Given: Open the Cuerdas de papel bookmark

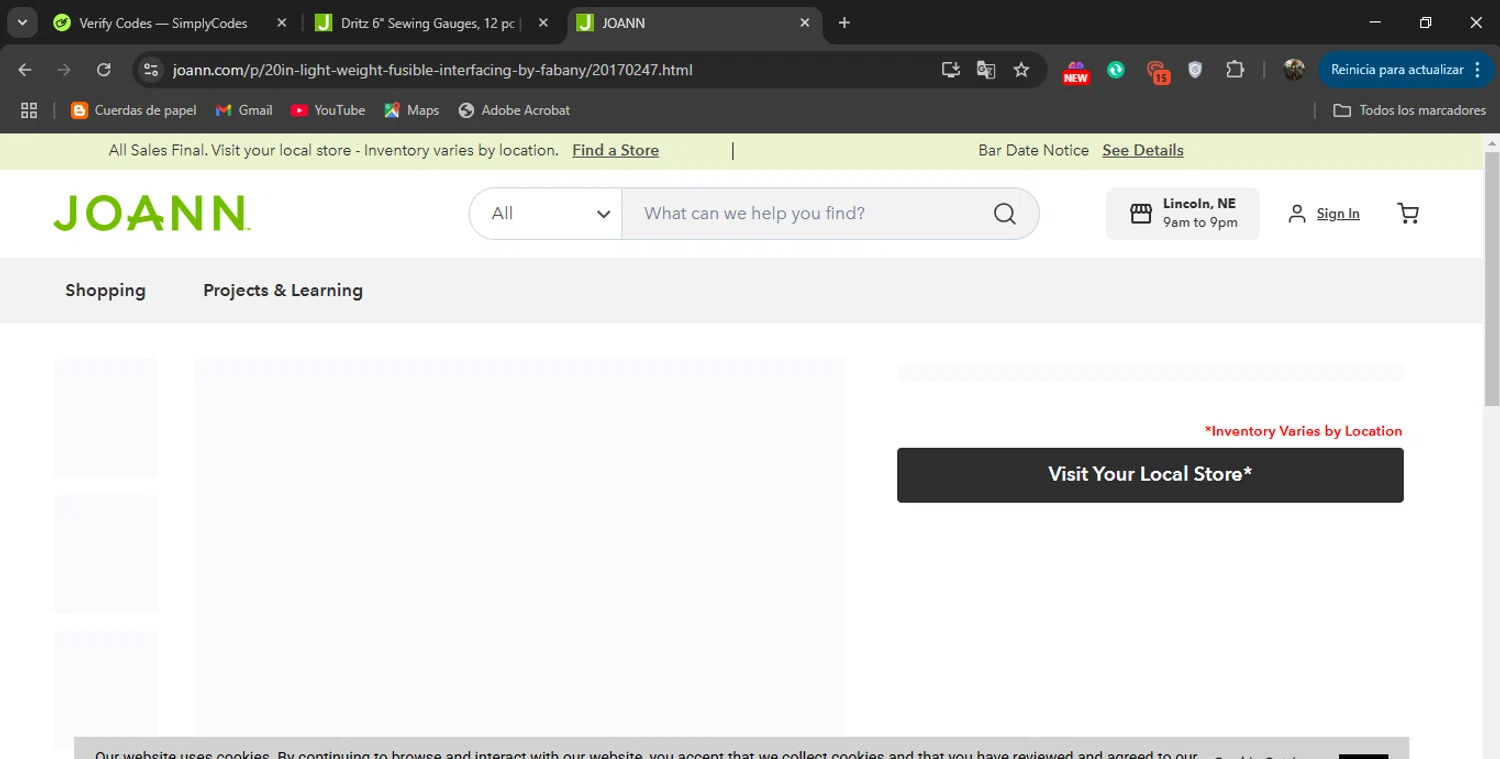Looking at the screenshot, I should pyautogui.click(x=134, y=110).
